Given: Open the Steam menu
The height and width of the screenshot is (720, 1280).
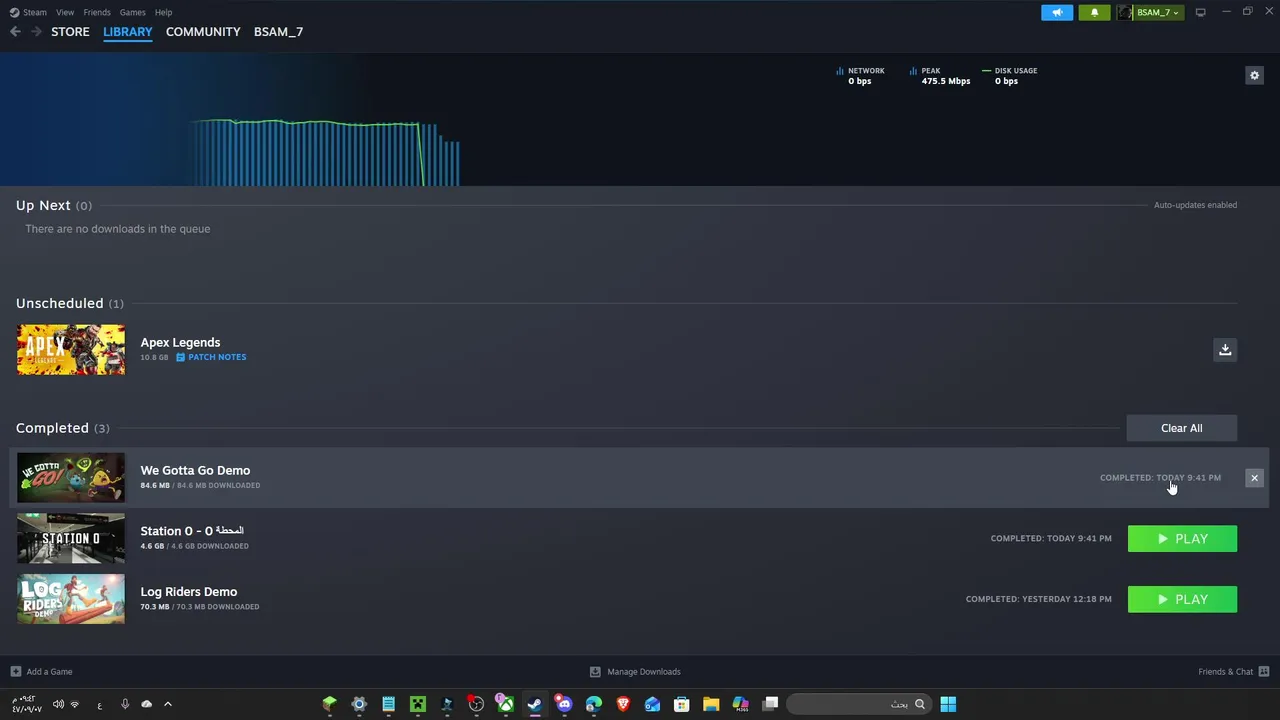Looking at the screenshot, I should pyautogui.click(x=28, y=12).
